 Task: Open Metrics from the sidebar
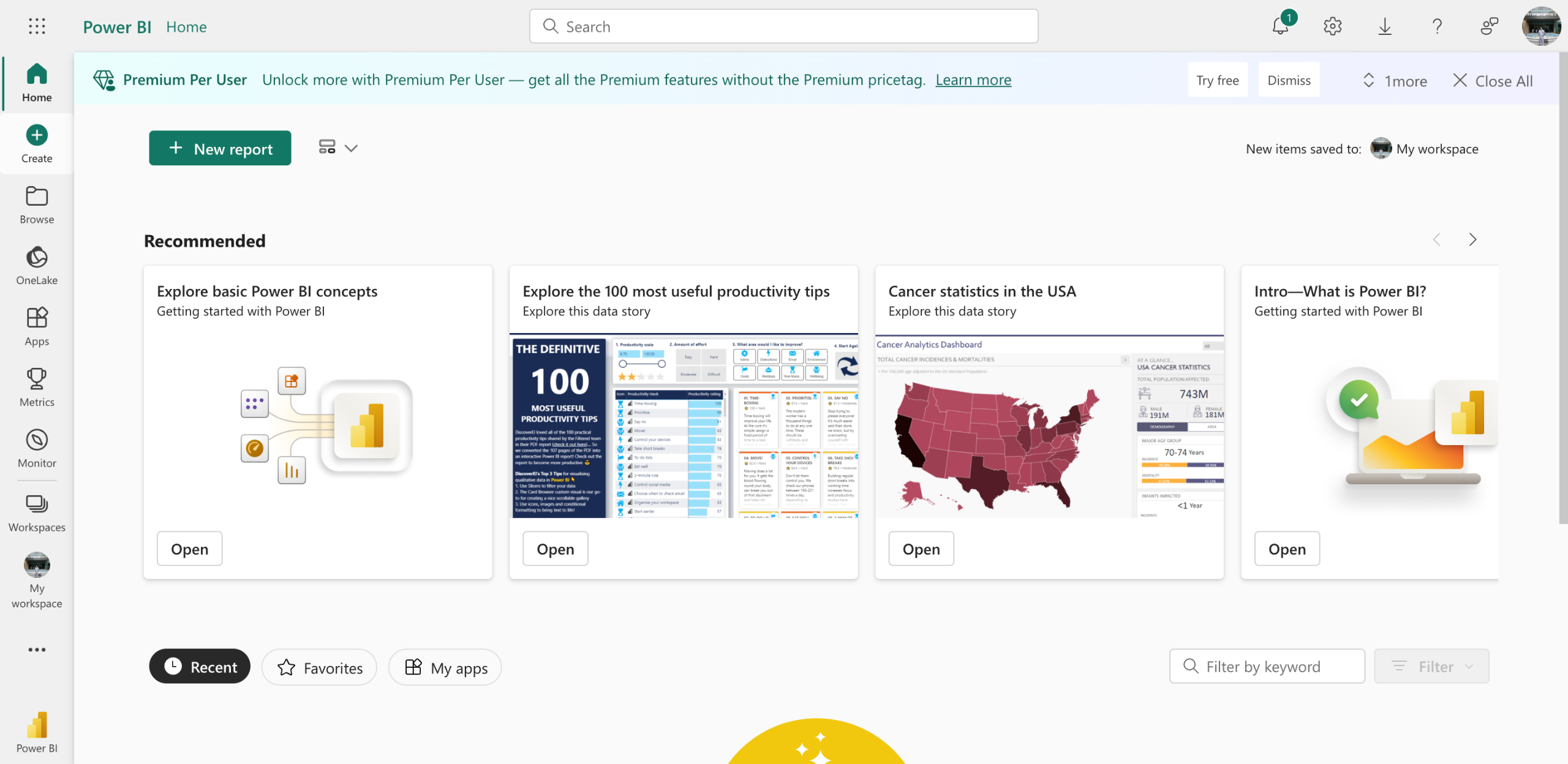pos(37,388)
